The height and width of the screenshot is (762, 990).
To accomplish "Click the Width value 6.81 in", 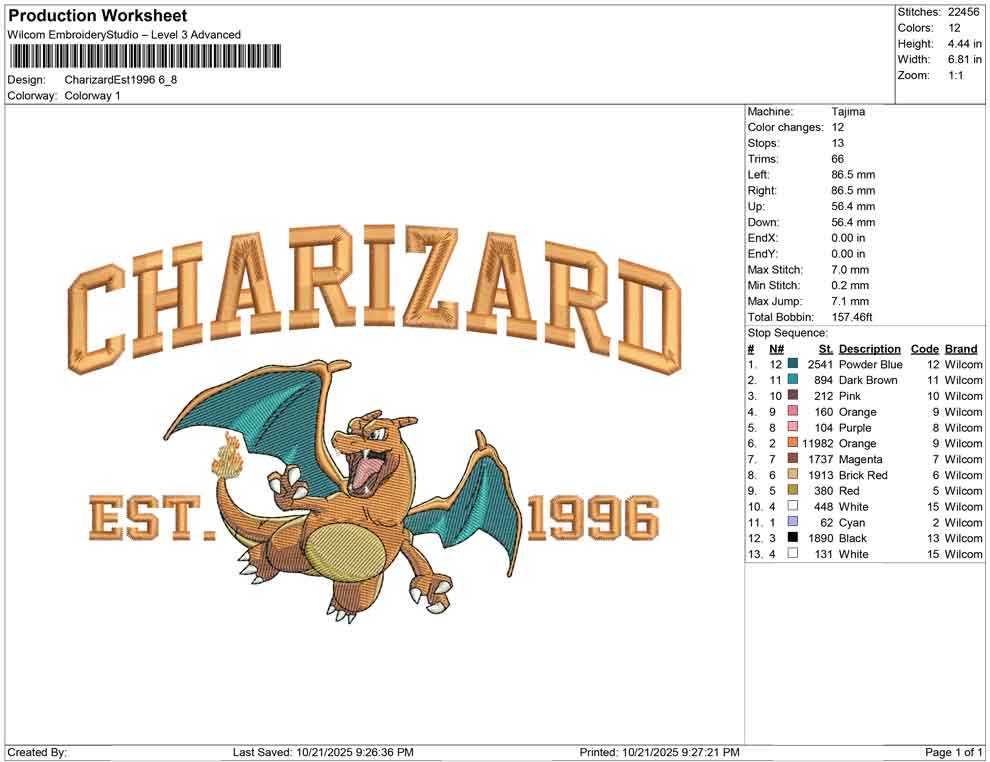I will 964,59.
